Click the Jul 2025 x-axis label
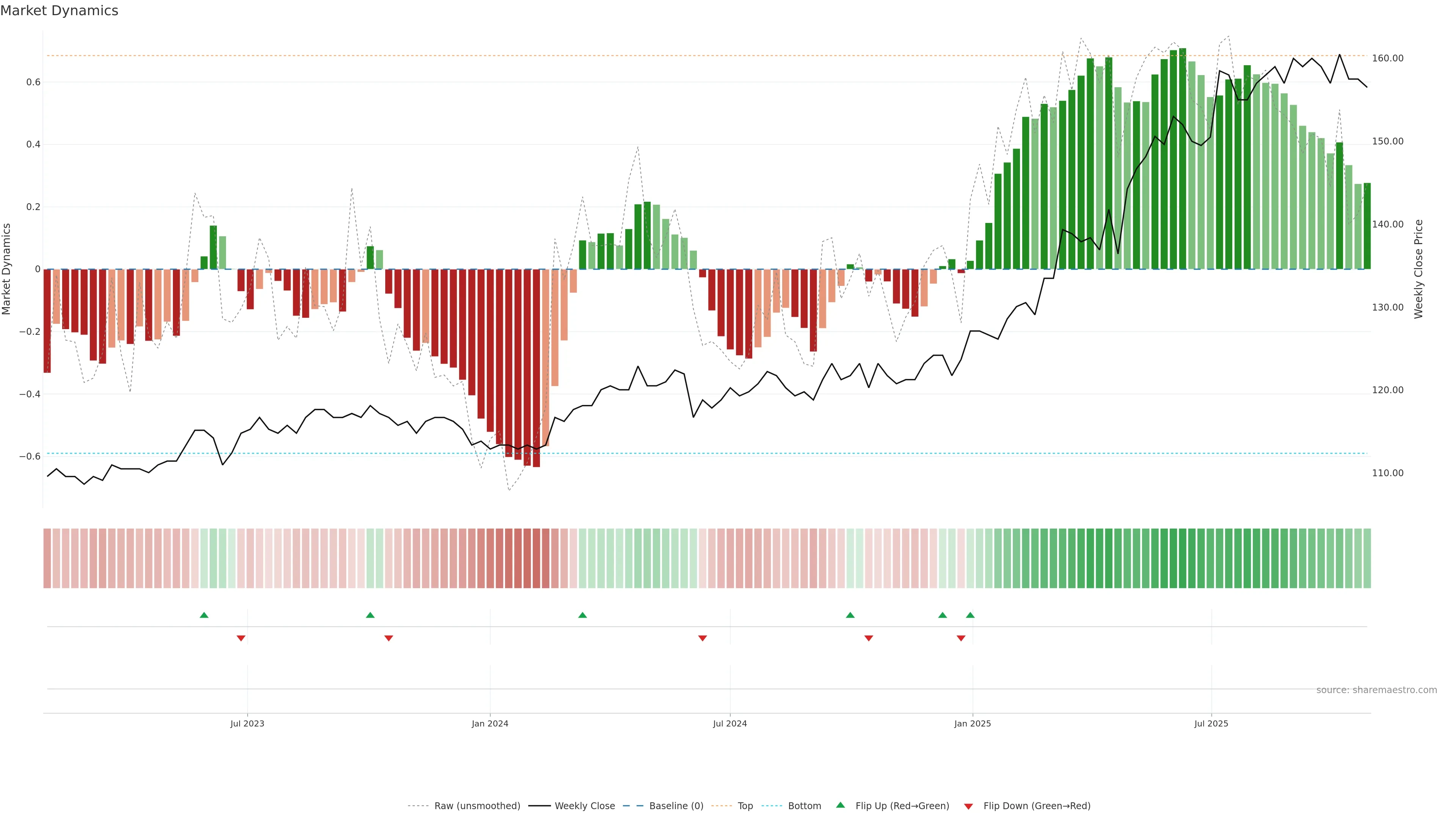1456x819 pixels. coord(1211,723)
